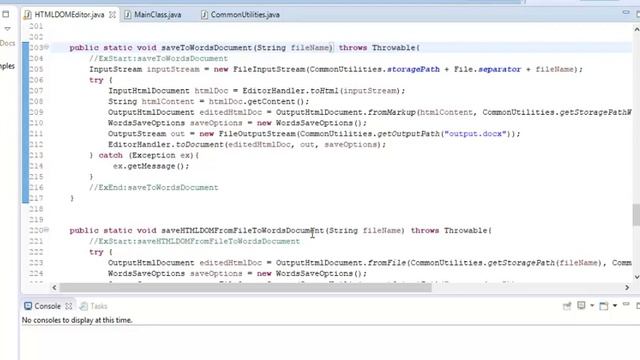Click the catch keyword on line 213
This screenshot has height=360, width=640.
(111, 156)
